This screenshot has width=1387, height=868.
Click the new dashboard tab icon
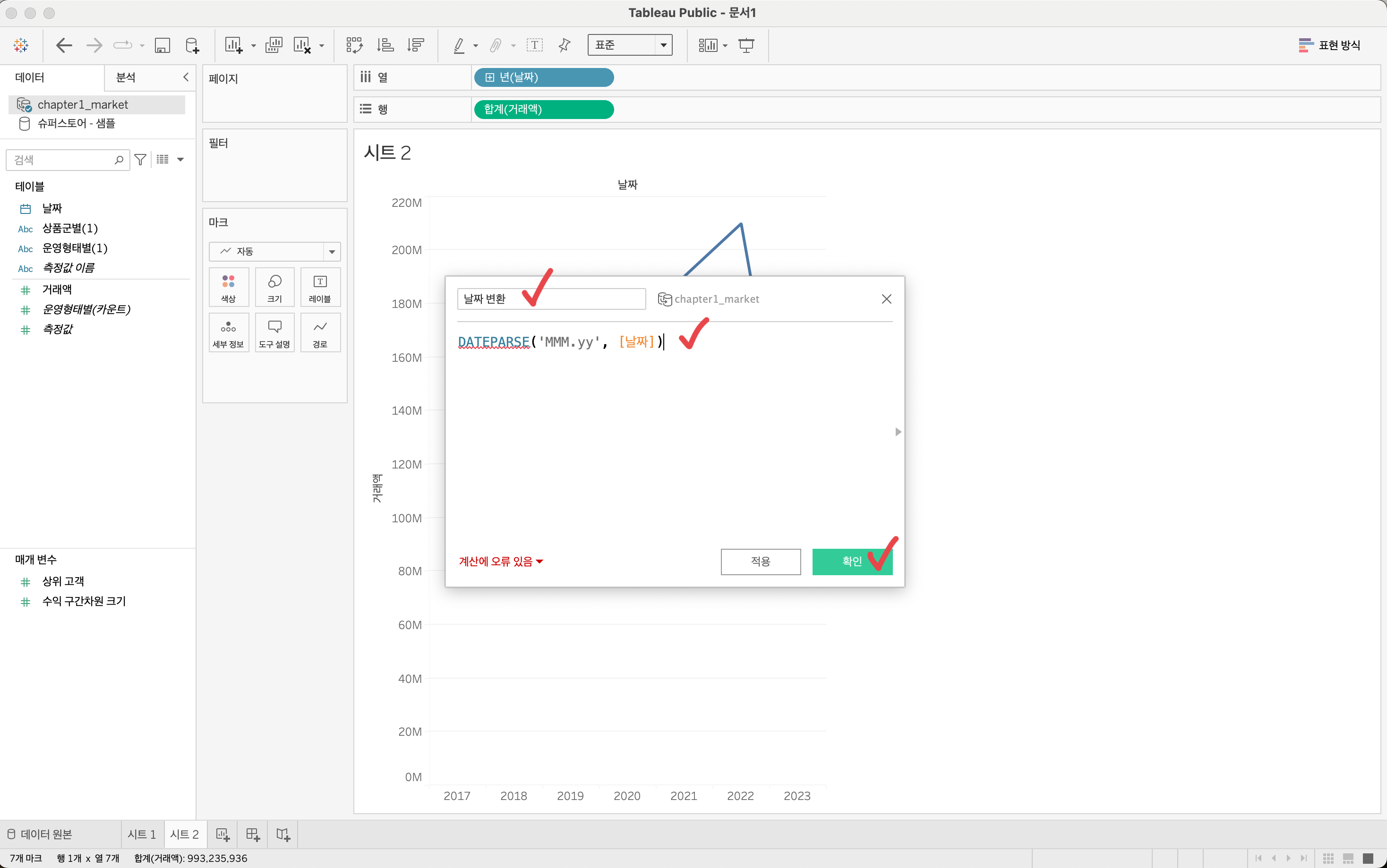click(x=253, y=834)
